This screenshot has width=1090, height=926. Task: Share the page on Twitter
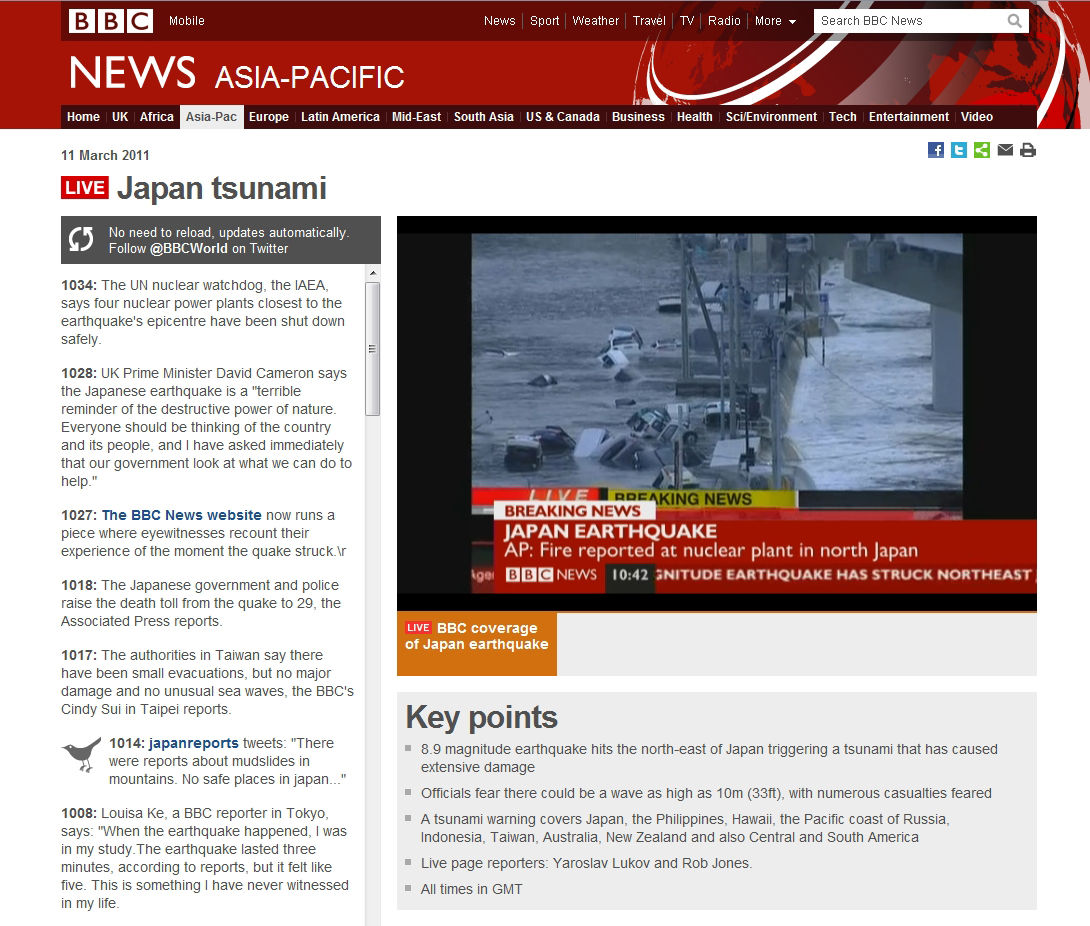point(959,150)
